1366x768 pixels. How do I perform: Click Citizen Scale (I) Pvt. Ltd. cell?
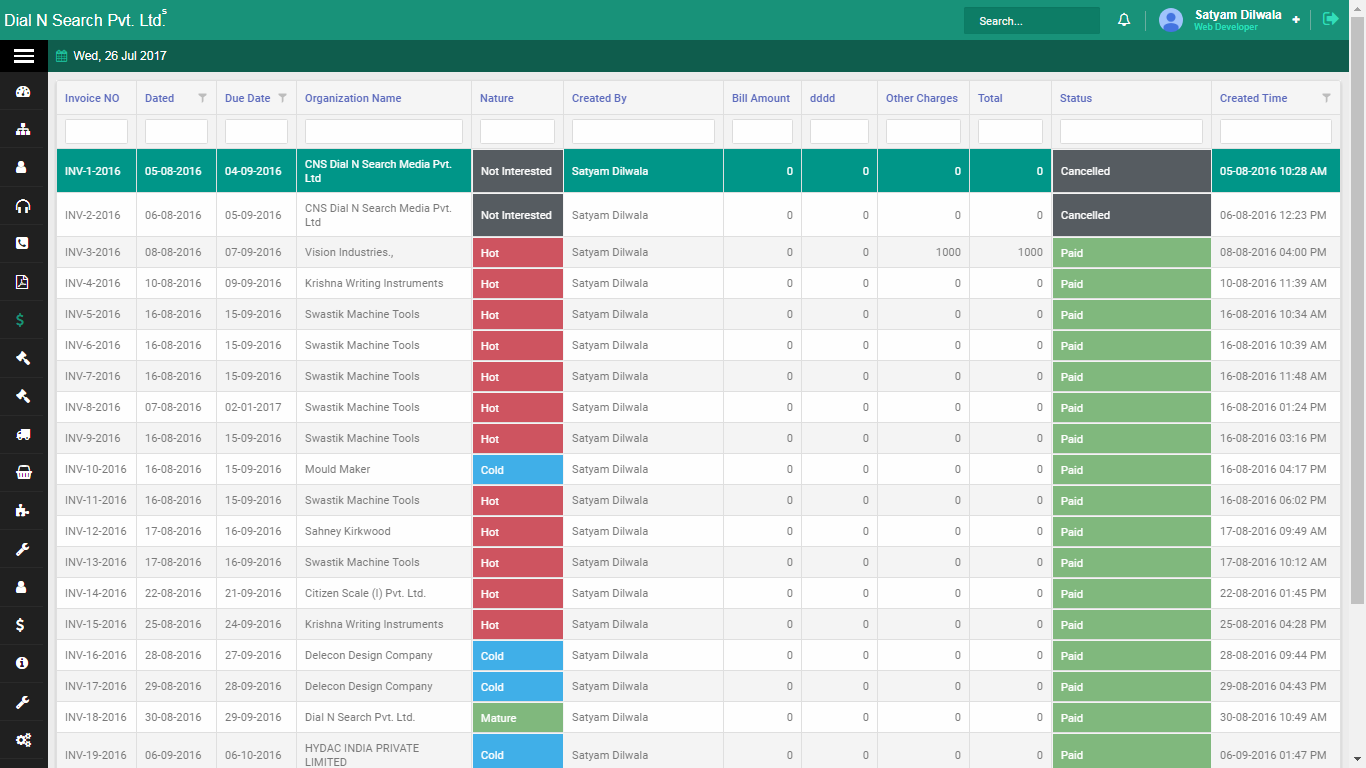pyautogui.click(x=384, y=594)
